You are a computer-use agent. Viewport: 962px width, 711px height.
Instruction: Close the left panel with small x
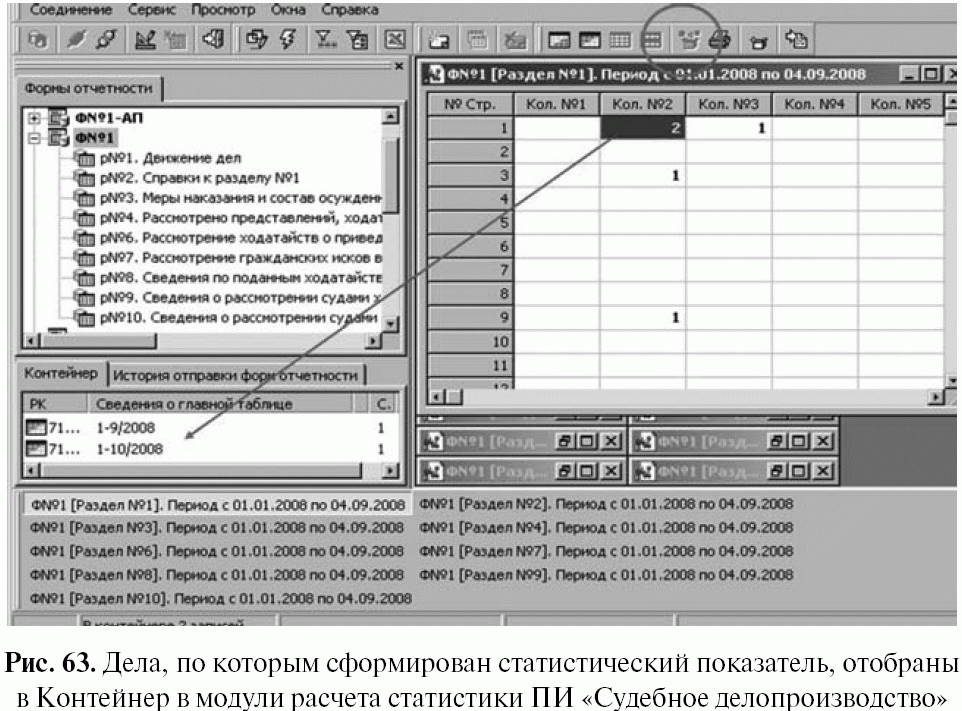(399, 66)
